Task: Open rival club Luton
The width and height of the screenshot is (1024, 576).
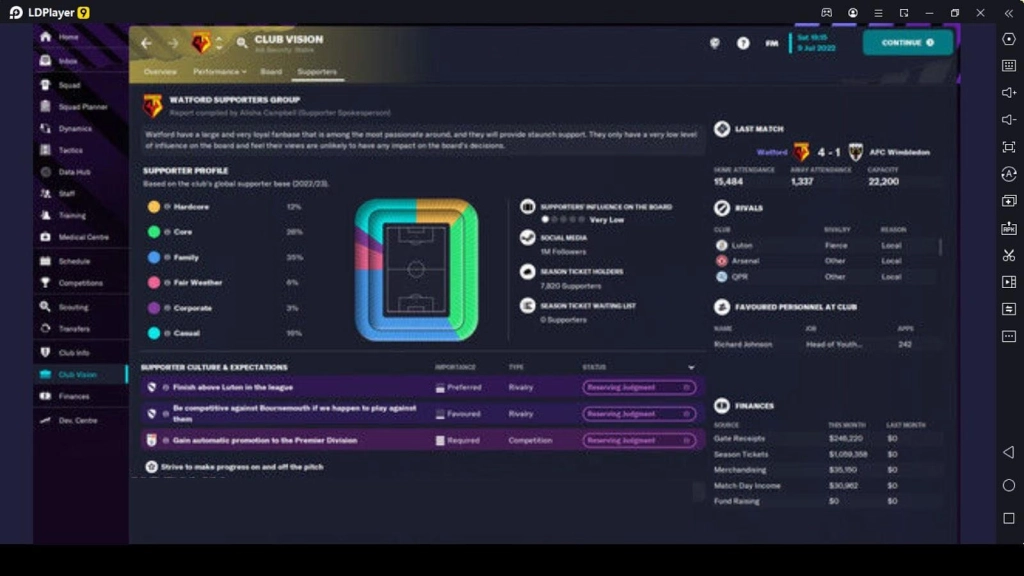Action: (742, 246)
